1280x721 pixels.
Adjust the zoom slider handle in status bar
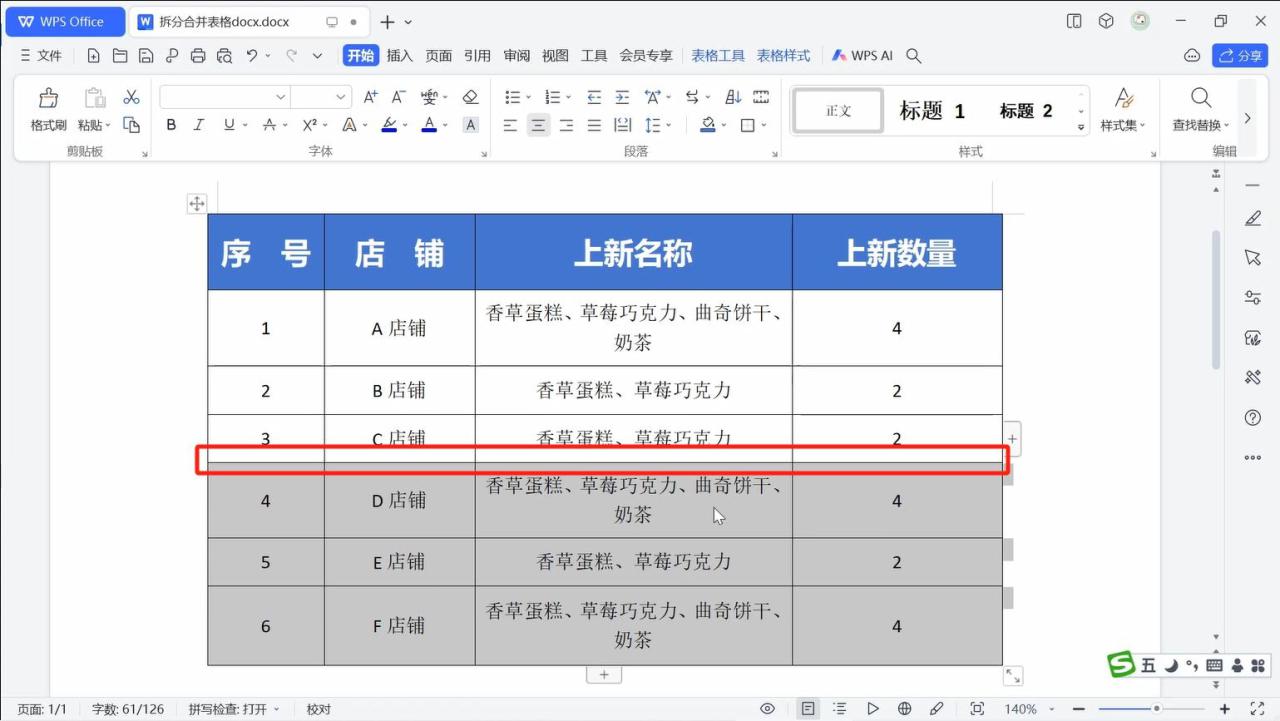click(x=1157, y=709)
